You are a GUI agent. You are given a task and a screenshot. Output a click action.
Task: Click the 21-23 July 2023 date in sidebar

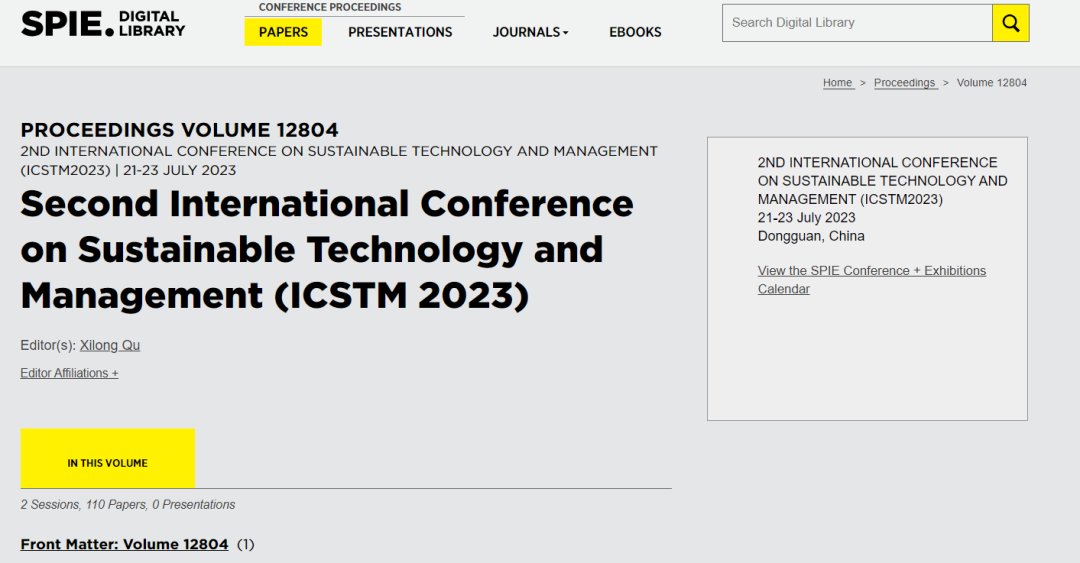[x=807, y=218]
